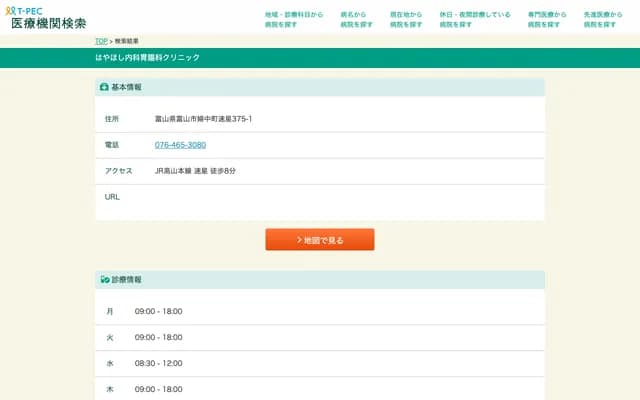Click the 基本情報 section hospital icon
This screenshot has height=400, width=640.
click(x=104, y=87)
